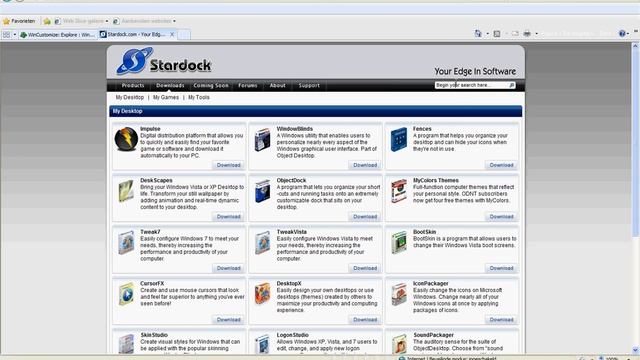Click the DesktopX box icon

(x=262, y=294)
